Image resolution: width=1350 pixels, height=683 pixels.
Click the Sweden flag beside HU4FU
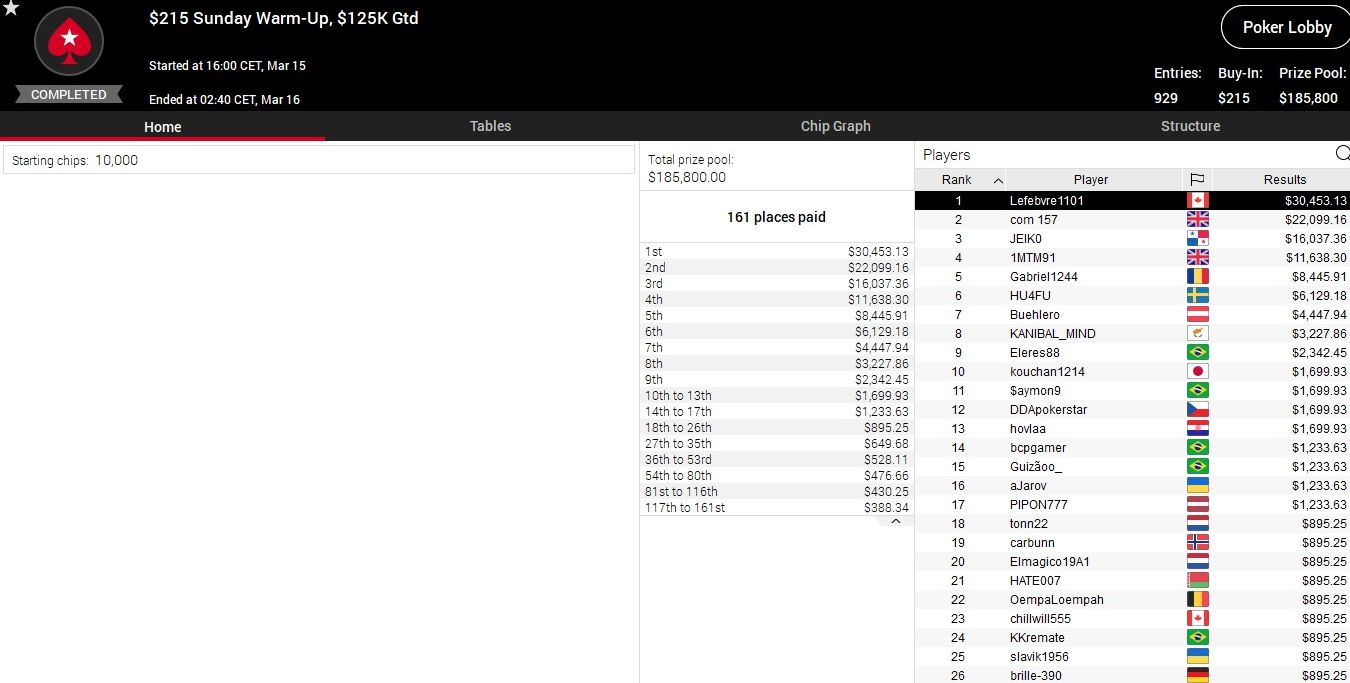[x=1197, y=296]
